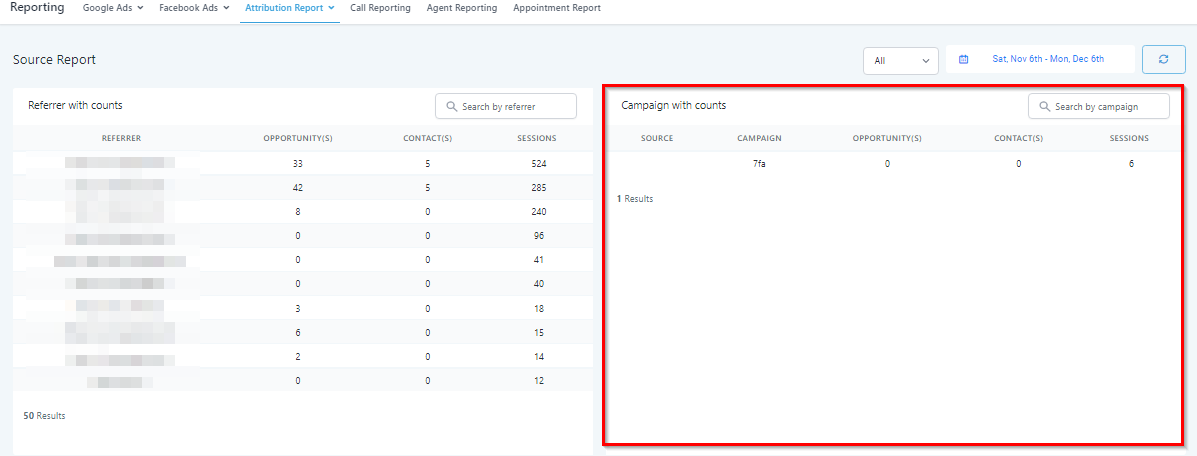Image resolution: width=1197 pixels, height=456 pixels.
Task: Click the Campaign column header
Action: (759, 138)
